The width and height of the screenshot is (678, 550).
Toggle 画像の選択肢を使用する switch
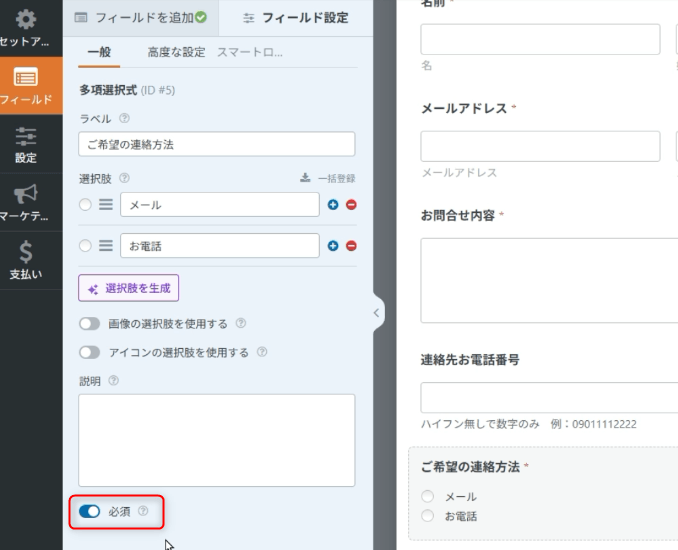pos(90,323)
